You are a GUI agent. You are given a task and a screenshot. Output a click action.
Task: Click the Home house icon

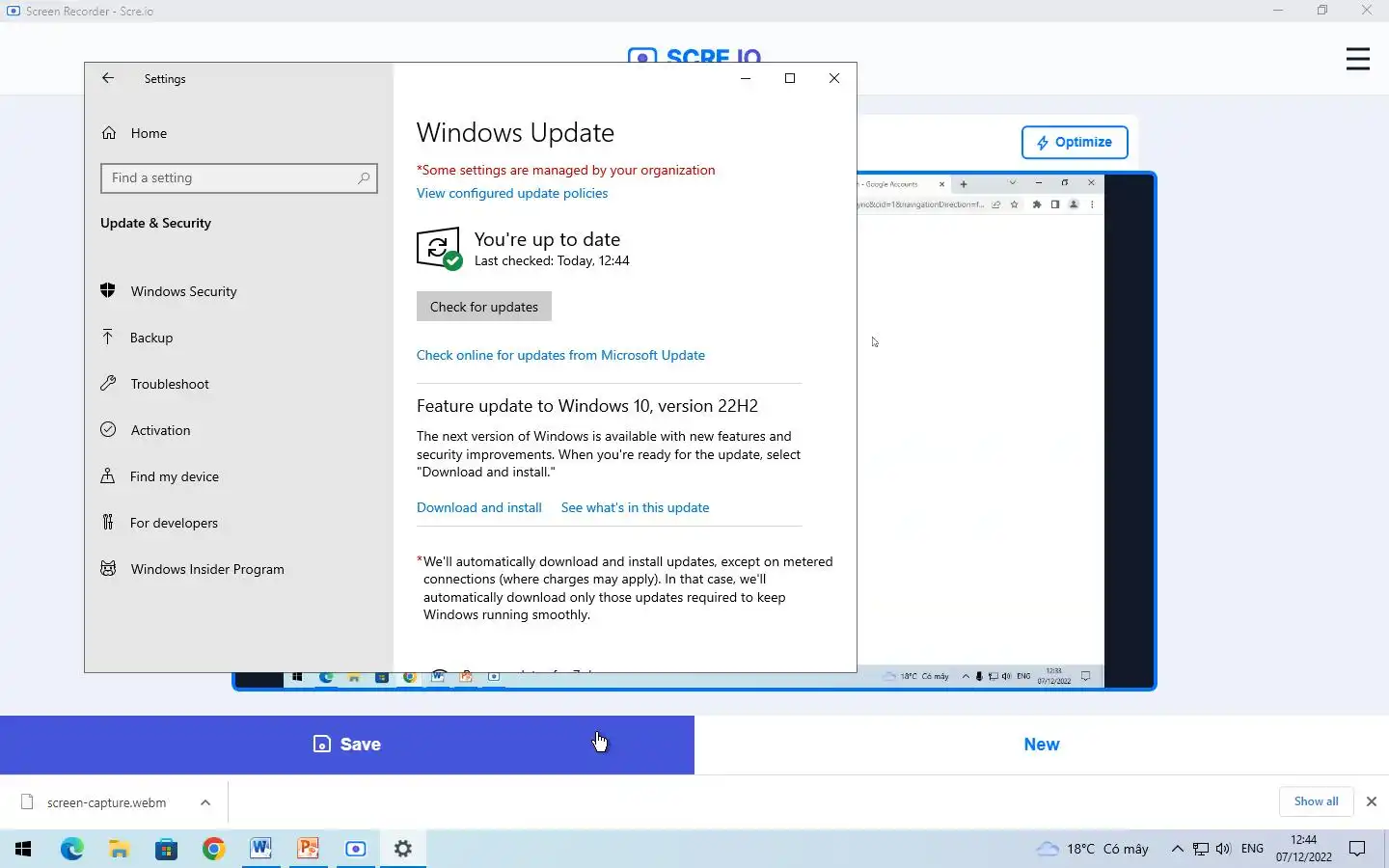click(x=109, y=133)
